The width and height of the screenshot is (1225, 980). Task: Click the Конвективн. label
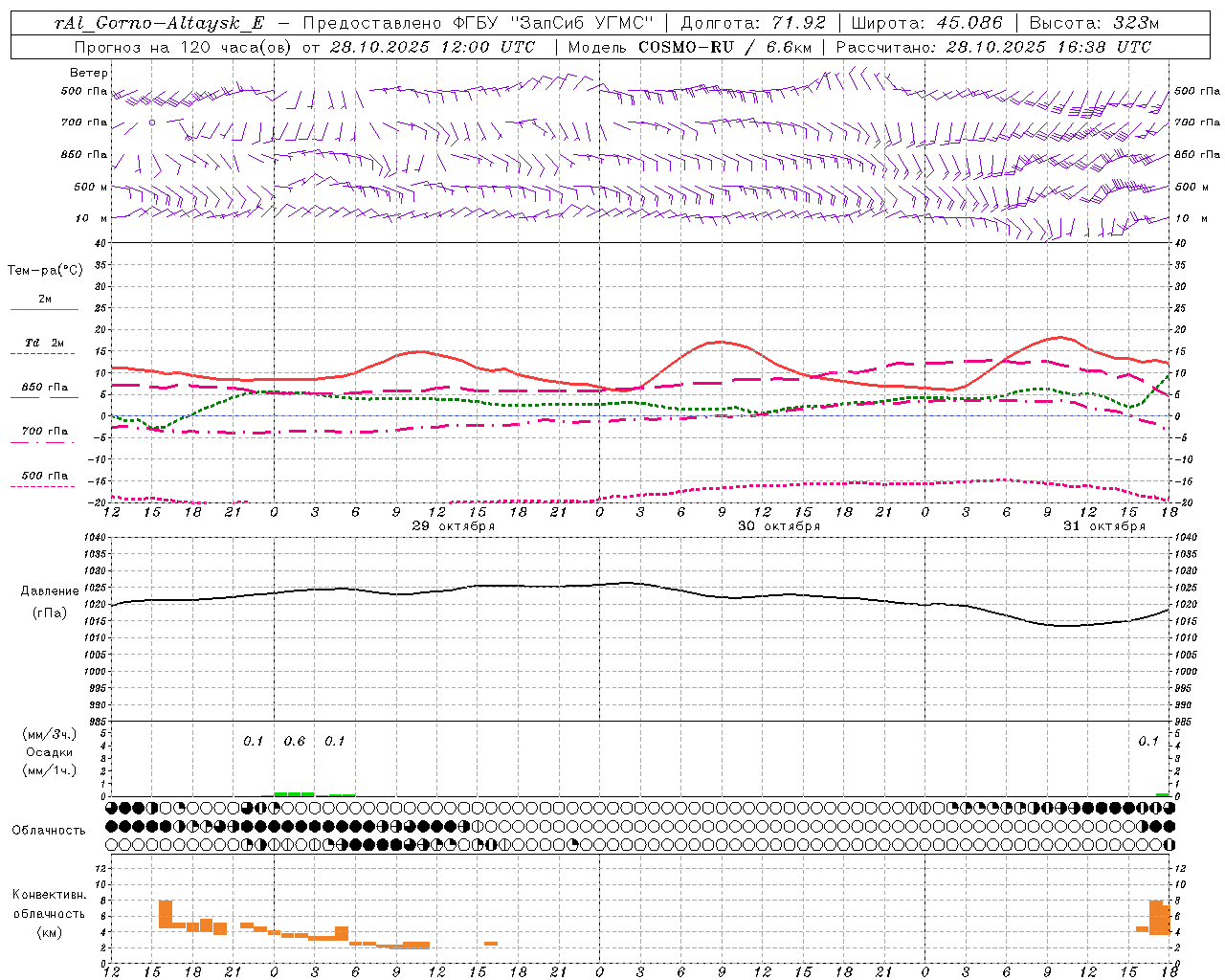pyautogui.click(x=49, y=895)
